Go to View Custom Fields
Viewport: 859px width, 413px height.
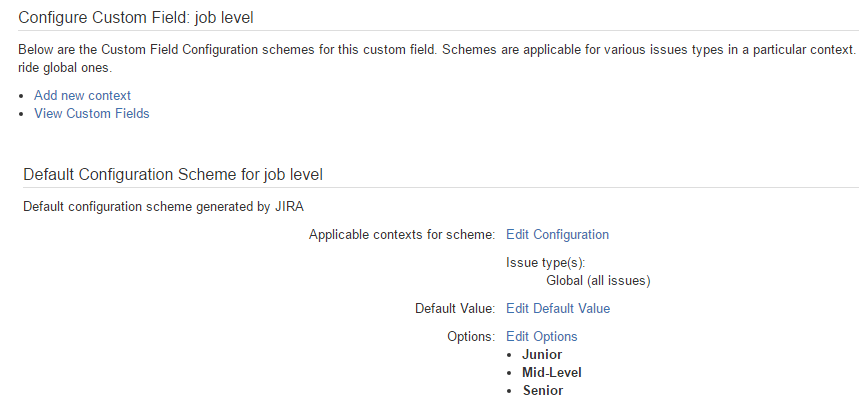pyautogui.click(x=91, y=113)
